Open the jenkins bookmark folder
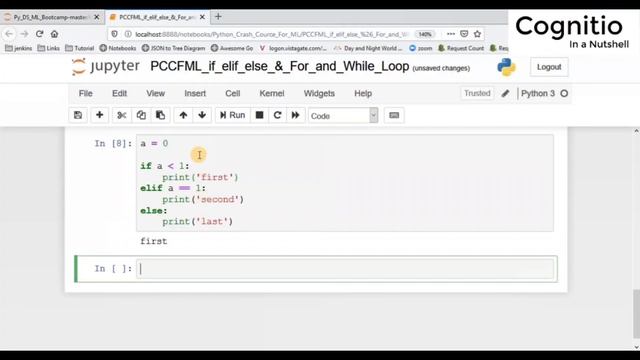This screenshot has width=640, height=360. pyautogui.click(x=18, y=48)
